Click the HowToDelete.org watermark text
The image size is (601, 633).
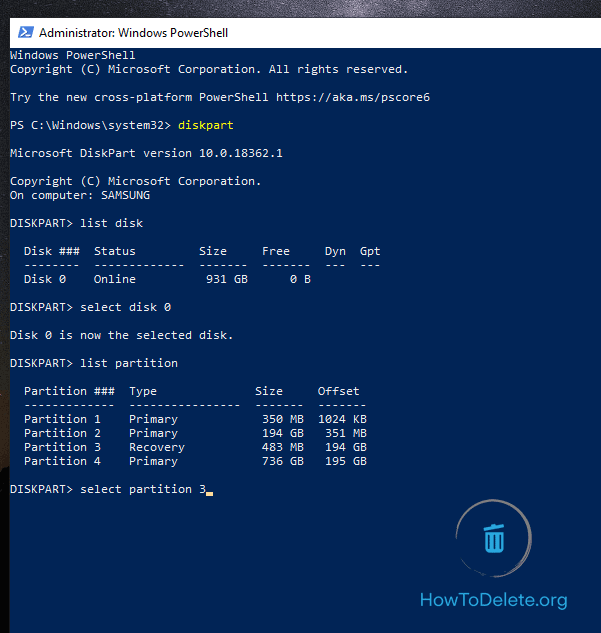click(x=493, y=601)
